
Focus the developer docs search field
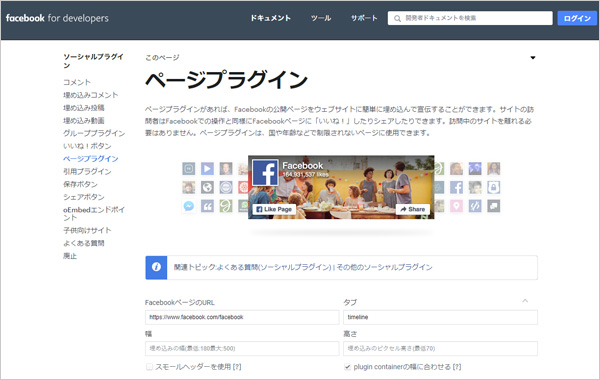tap(470, 18)
